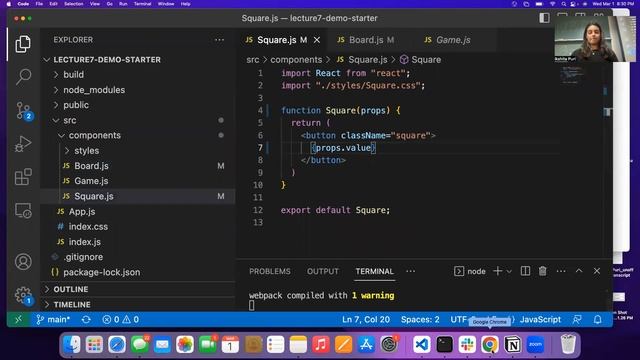Select the node terminal instance
Screen dimensions: 640x360
pos(470,271)
